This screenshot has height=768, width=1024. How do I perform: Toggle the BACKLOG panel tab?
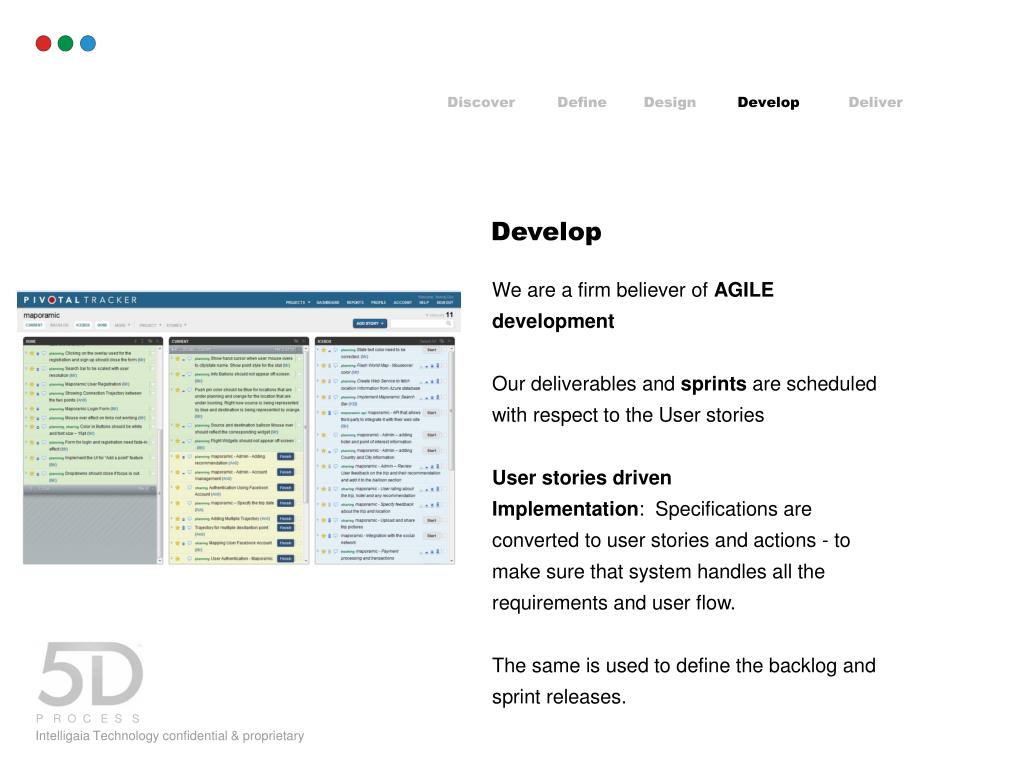tap(59, 325)
